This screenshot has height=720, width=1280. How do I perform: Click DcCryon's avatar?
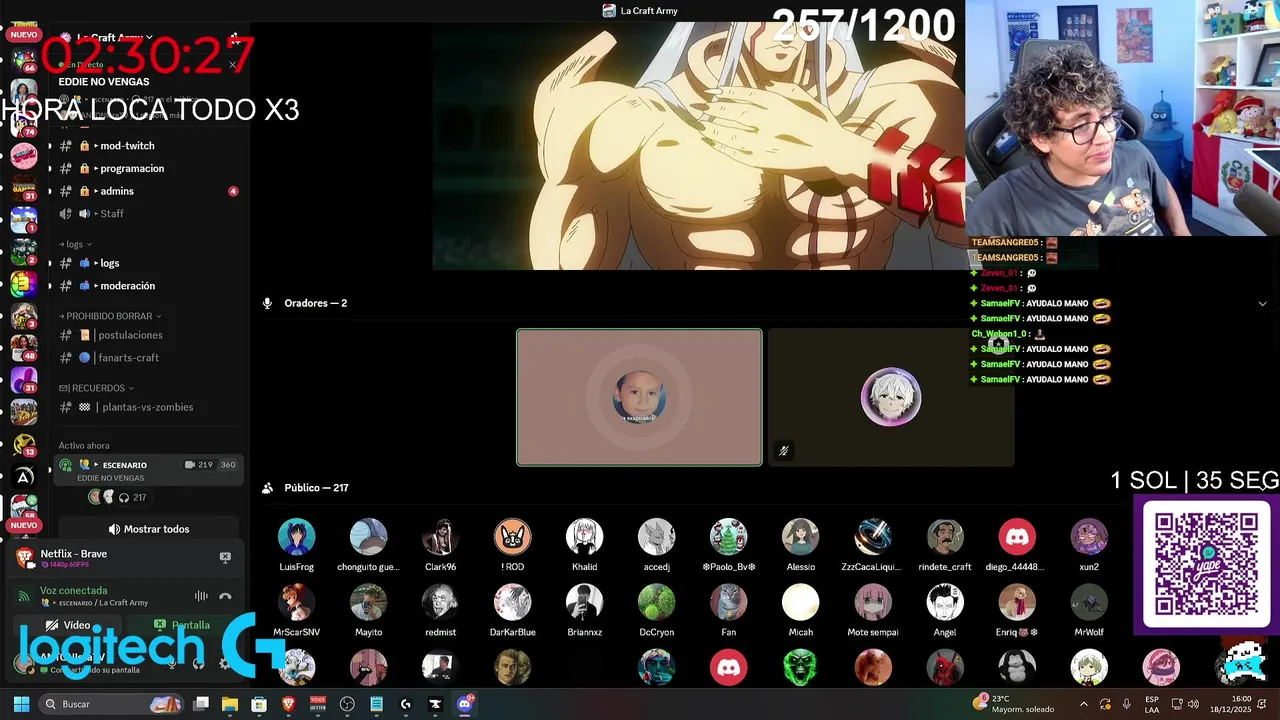[656, 603]
